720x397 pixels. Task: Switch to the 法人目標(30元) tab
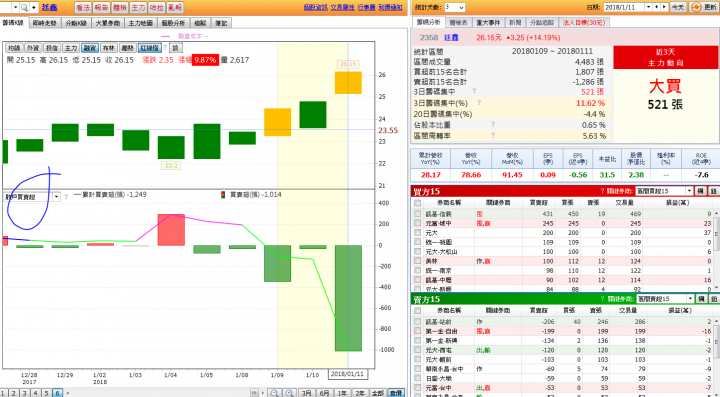pos(584,22)
